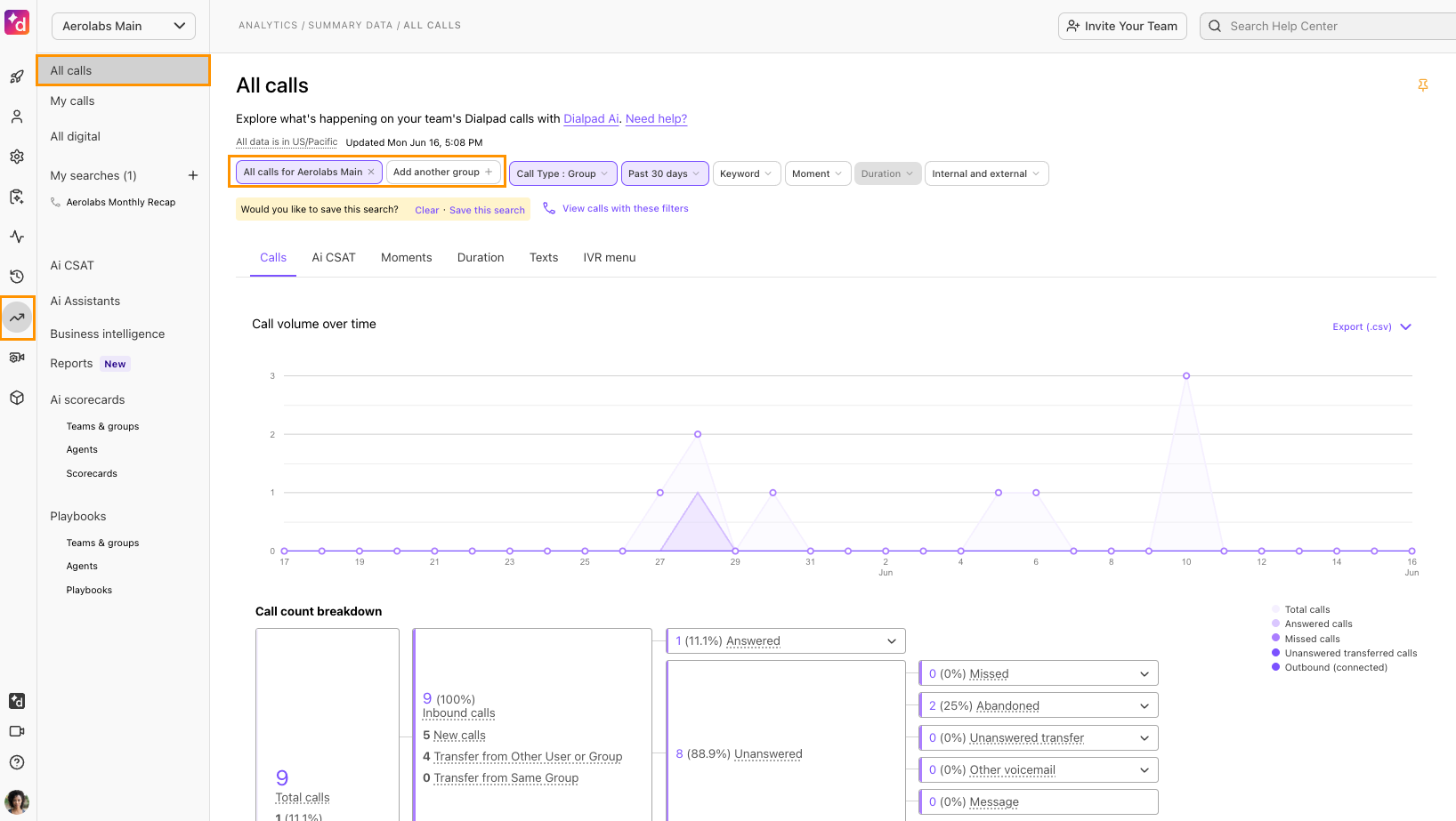The height and width of the screenshot is (821, 1456).
Task: Open the video meeting camera icon
Action: (x=17, y=731)
